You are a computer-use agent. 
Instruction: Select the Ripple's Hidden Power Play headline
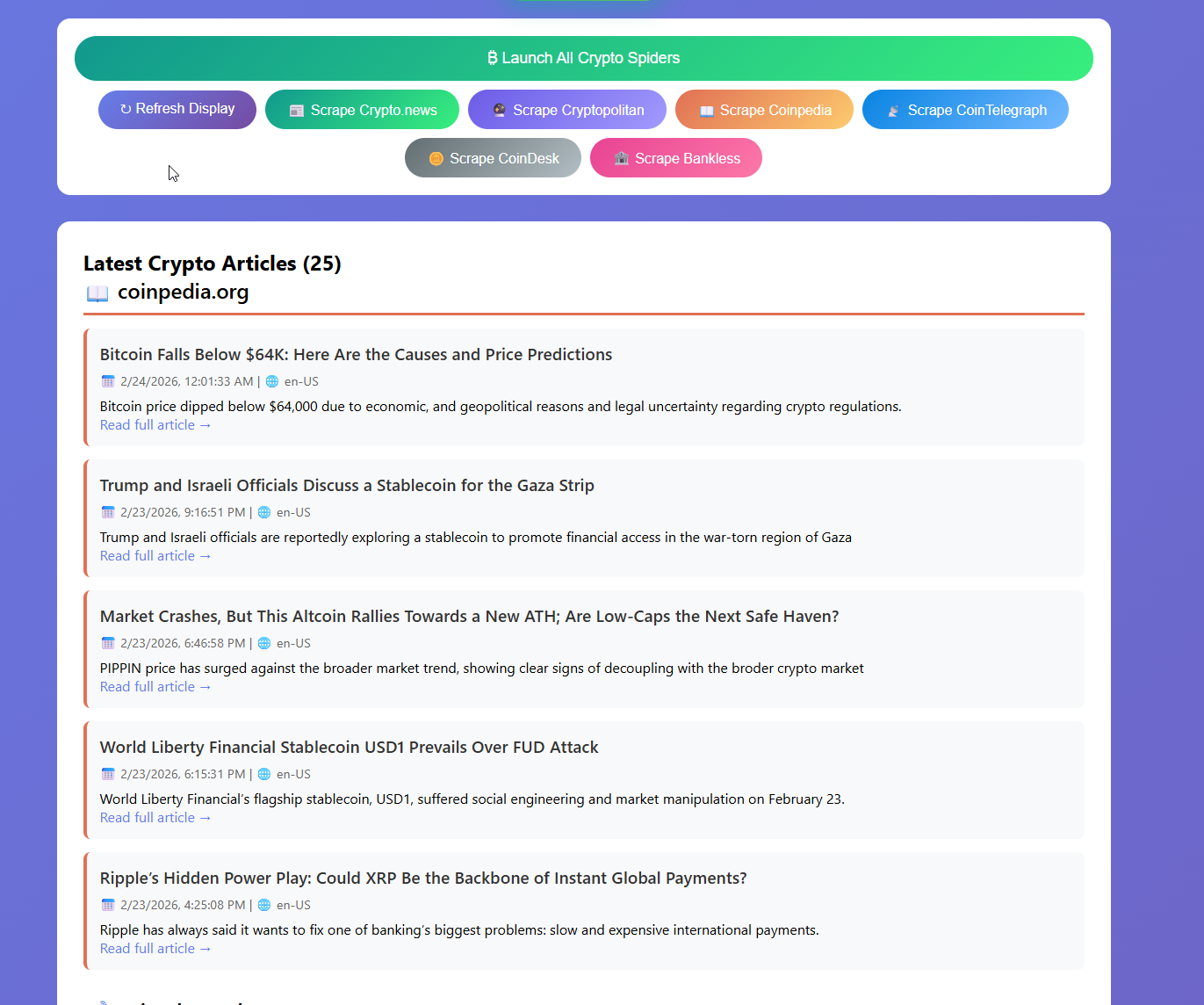423,878
